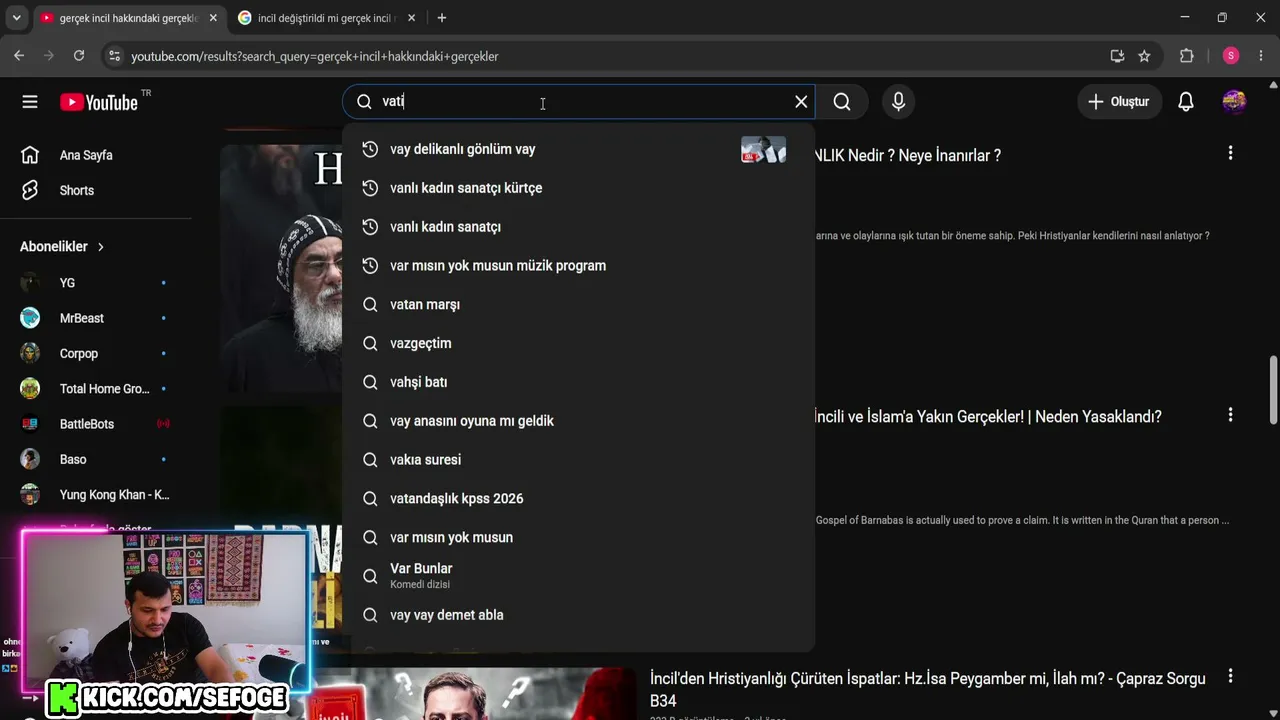Screen dimensions: 1280x720
Task: Choose the 'vakıa suresi' suggestion
Action: pyautogui.click(x=578, y=460)
